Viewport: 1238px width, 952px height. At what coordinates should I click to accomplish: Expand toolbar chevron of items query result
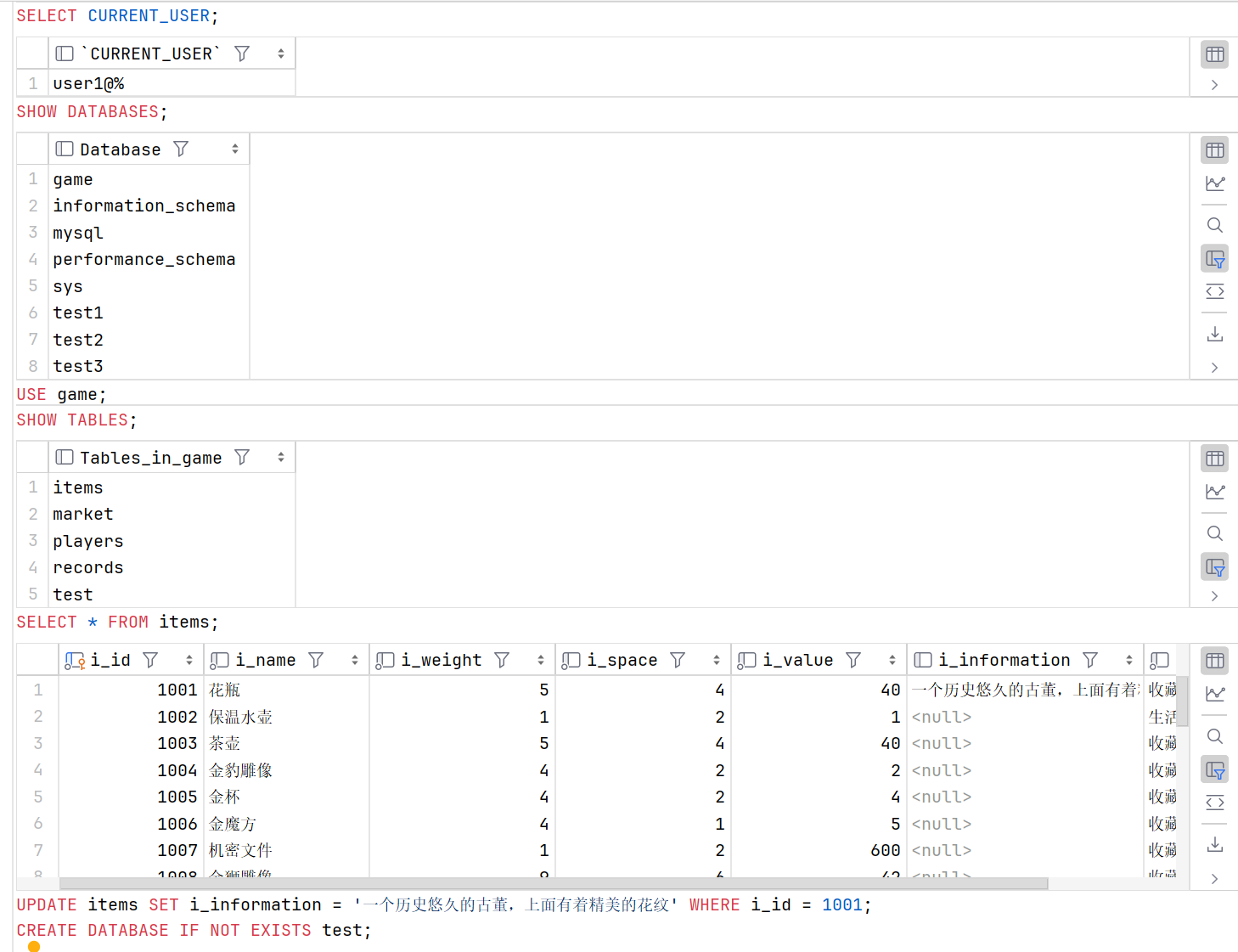(1215, 879)
